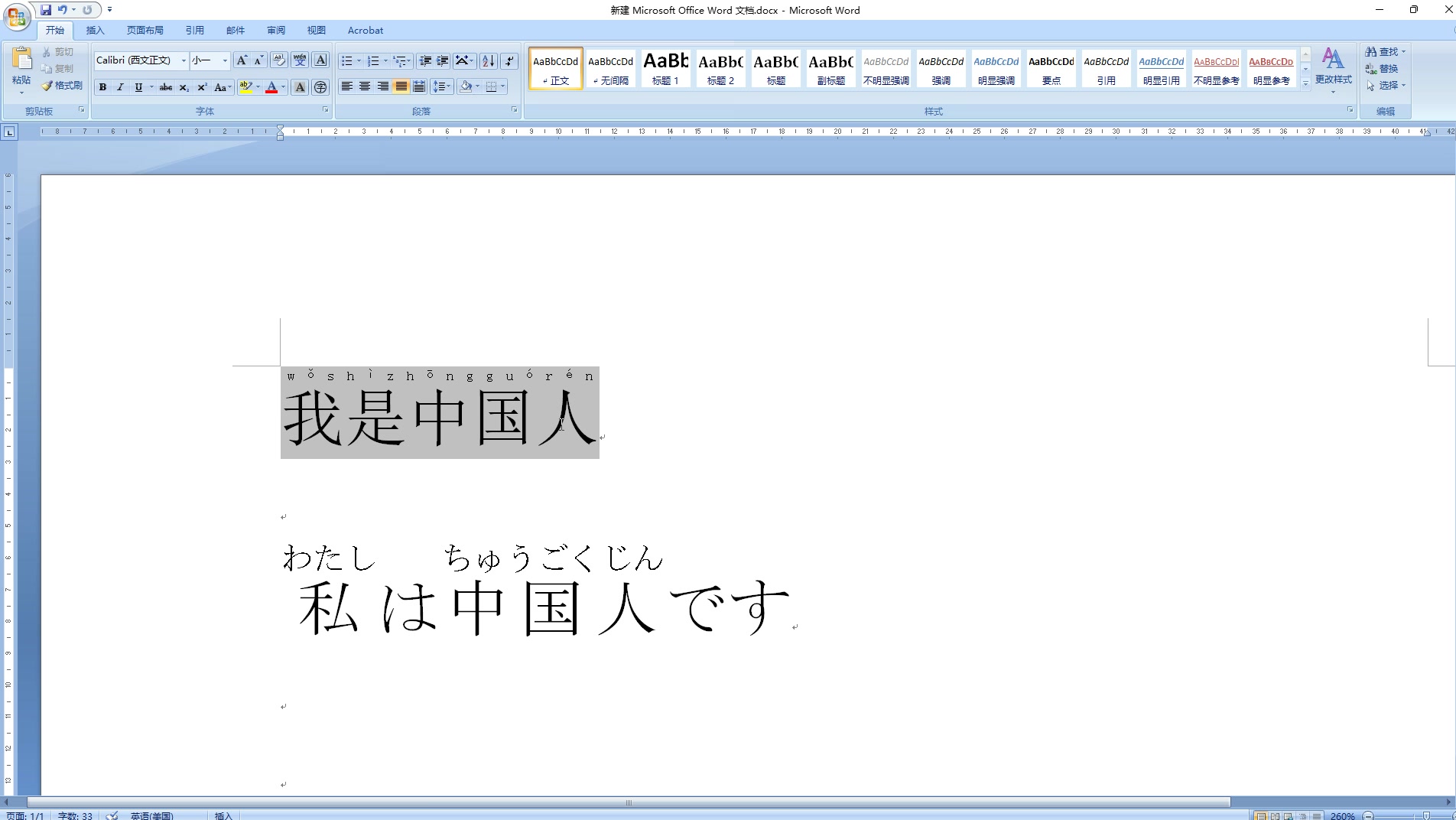The width and height of the screenshot is (1456, 820).
Task: Toggle Bold formatting
Action: (102, 87)
